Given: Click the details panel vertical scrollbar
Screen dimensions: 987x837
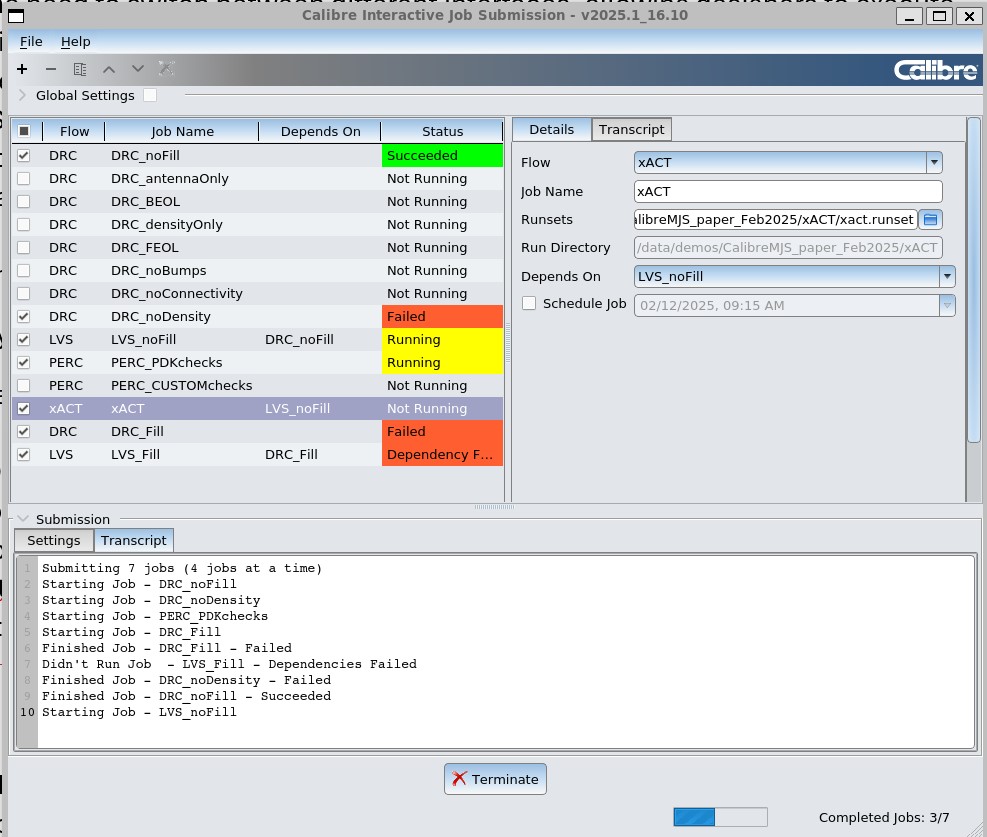Looking at the screenshot, I should (973, 280).
